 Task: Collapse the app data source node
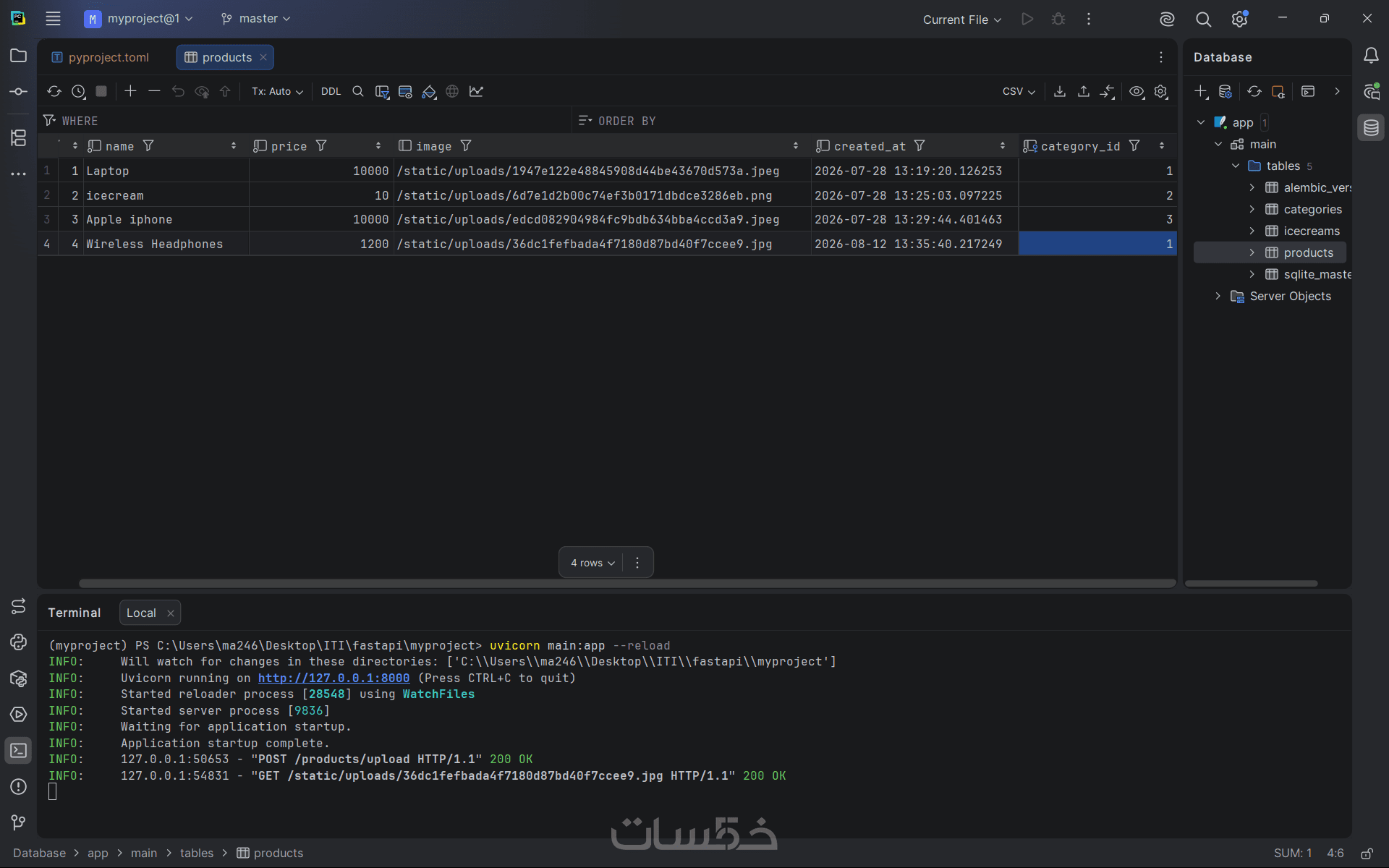[1201, 122]
